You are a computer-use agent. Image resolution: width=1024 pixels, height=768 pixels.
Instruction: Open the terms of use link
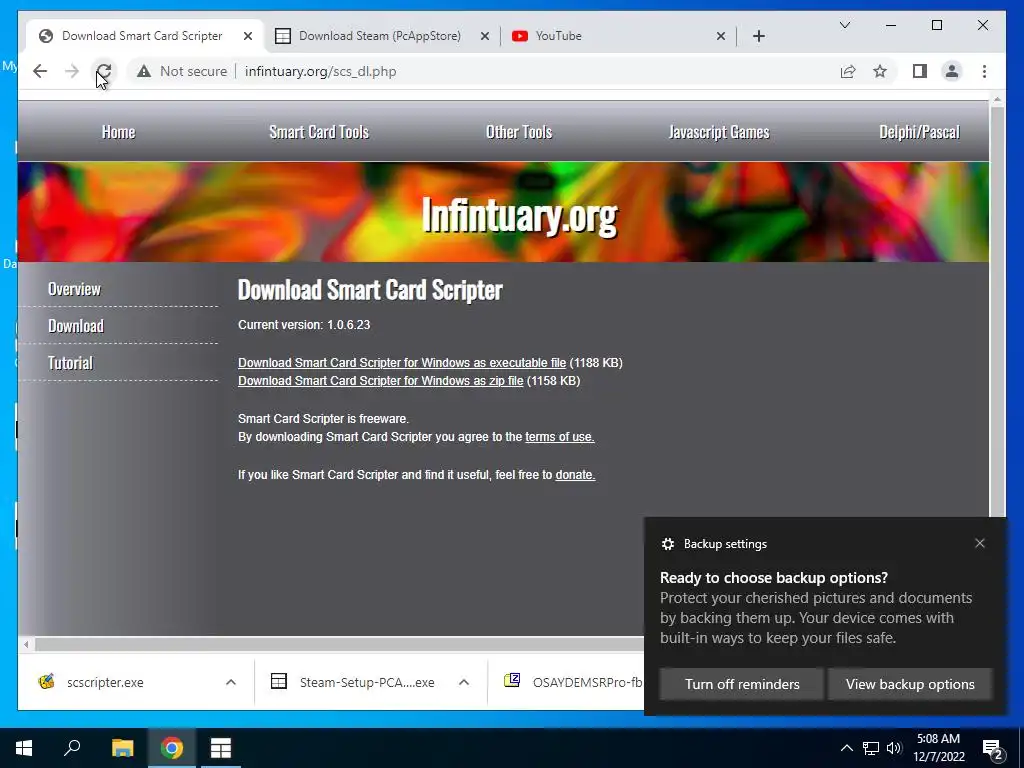coord(560,437)
